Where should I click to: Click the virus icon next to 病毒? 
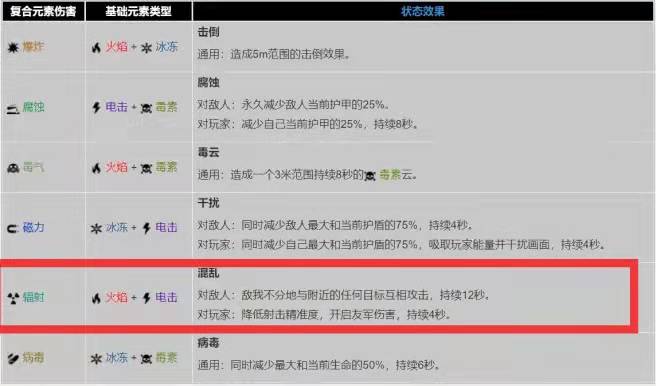pyautogui.click(x=13, y=359)
